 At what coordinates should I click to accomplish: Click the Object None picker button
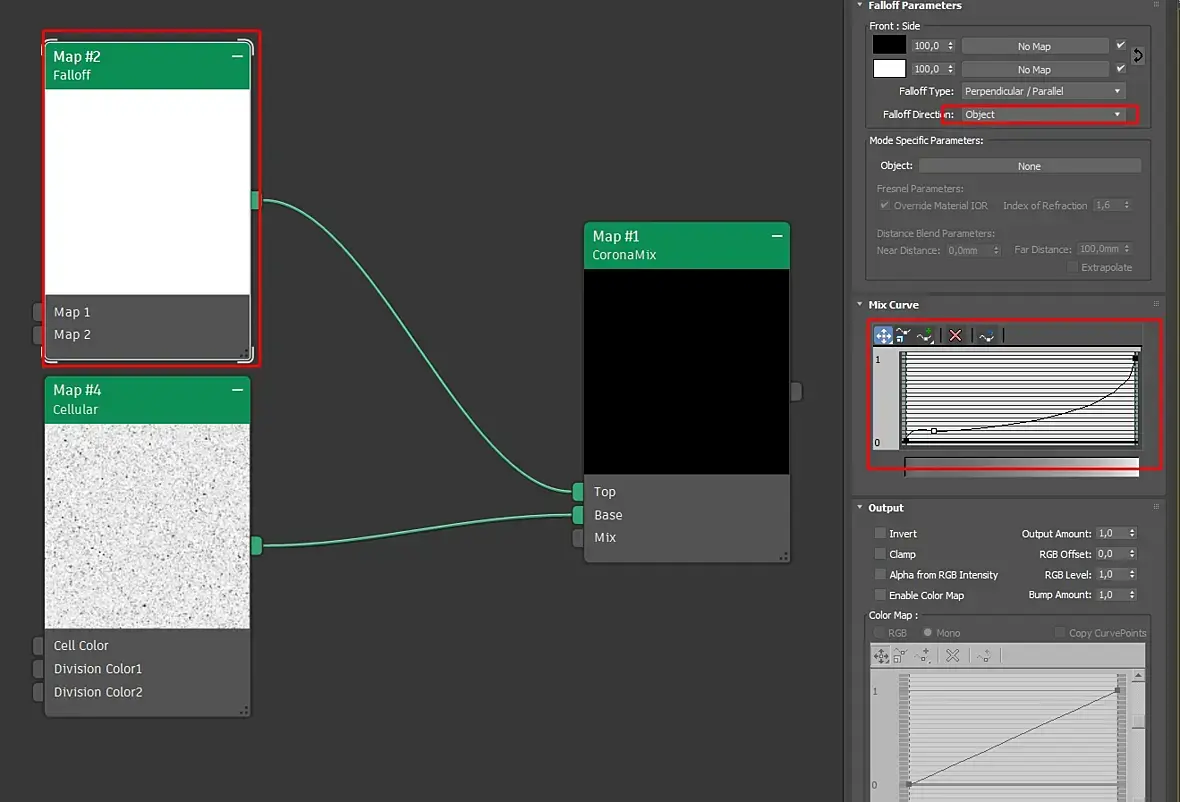1029,166
